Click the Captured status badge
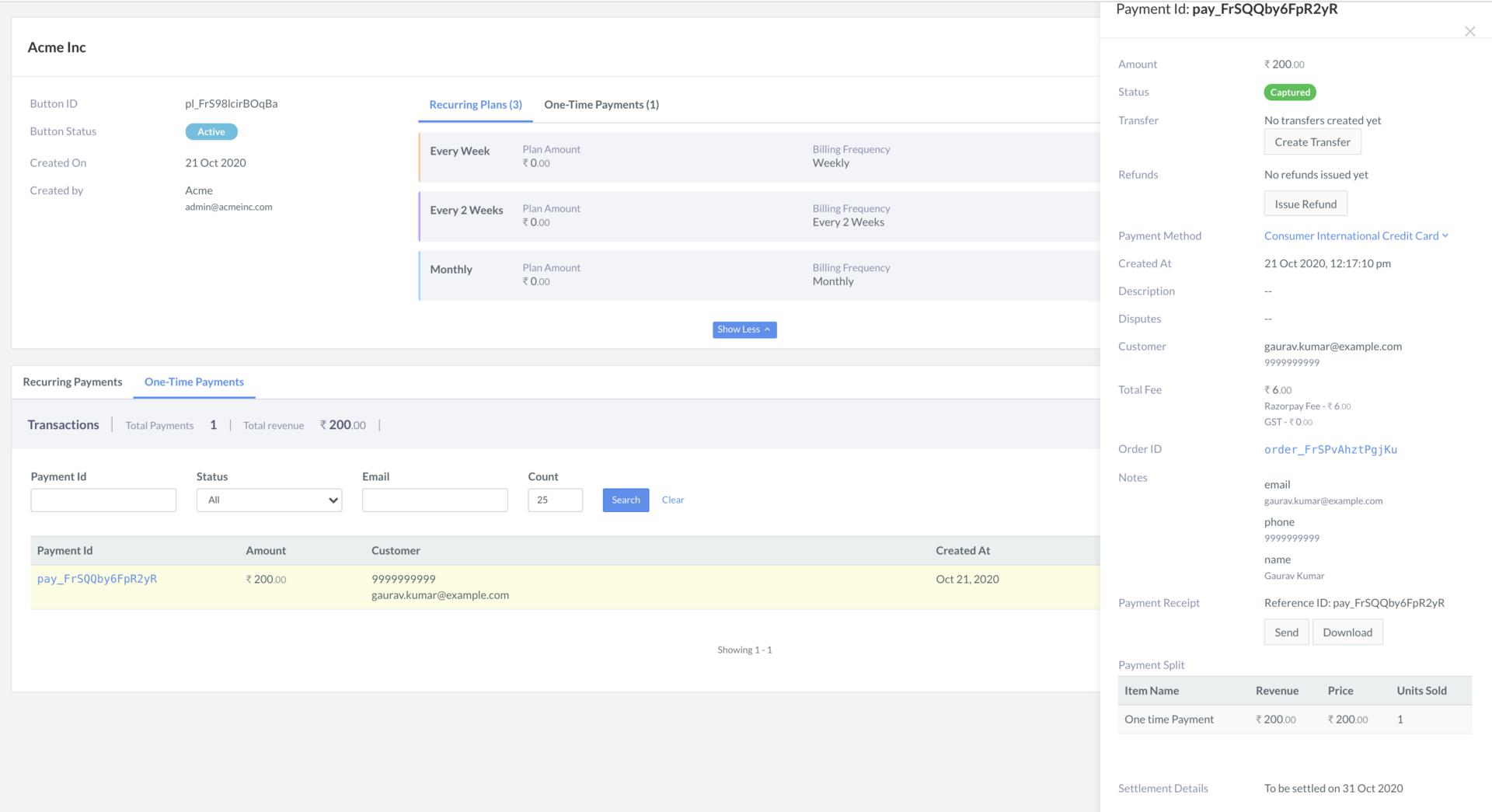 click(1289, 92)
